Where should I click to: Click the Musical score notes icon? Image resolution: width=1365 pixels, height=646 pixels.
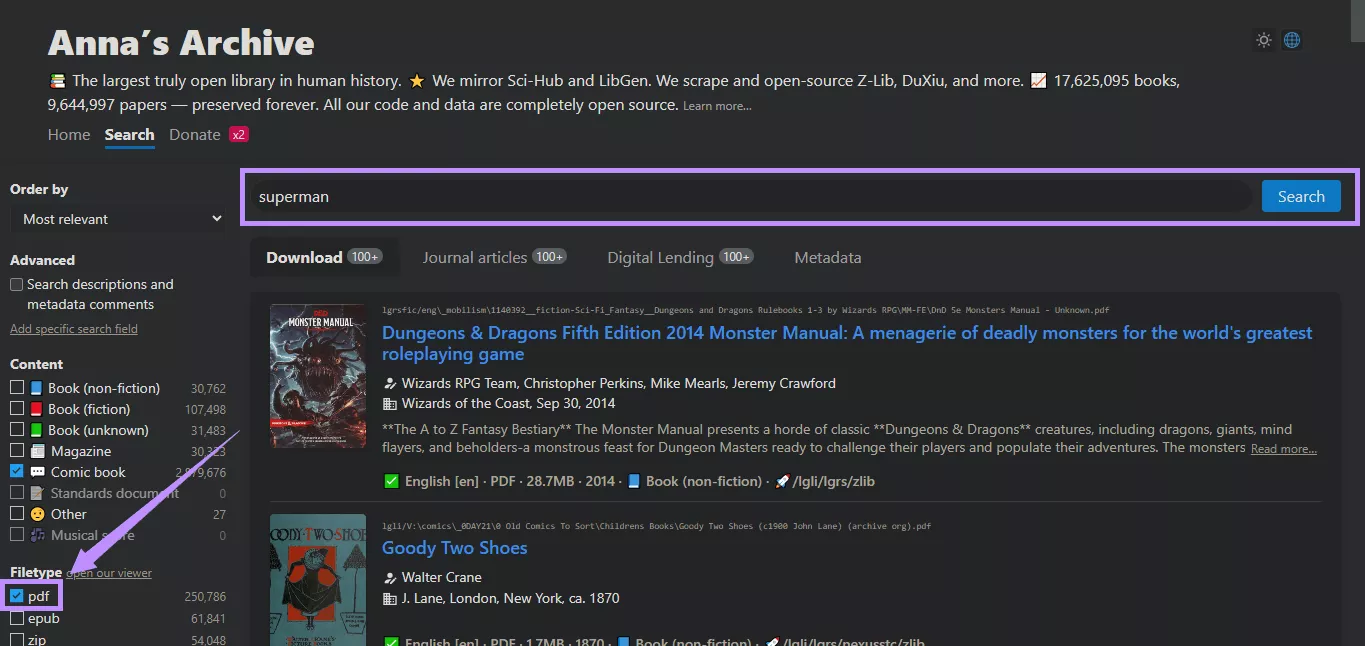pyautogui.click(x=35, y=534)
